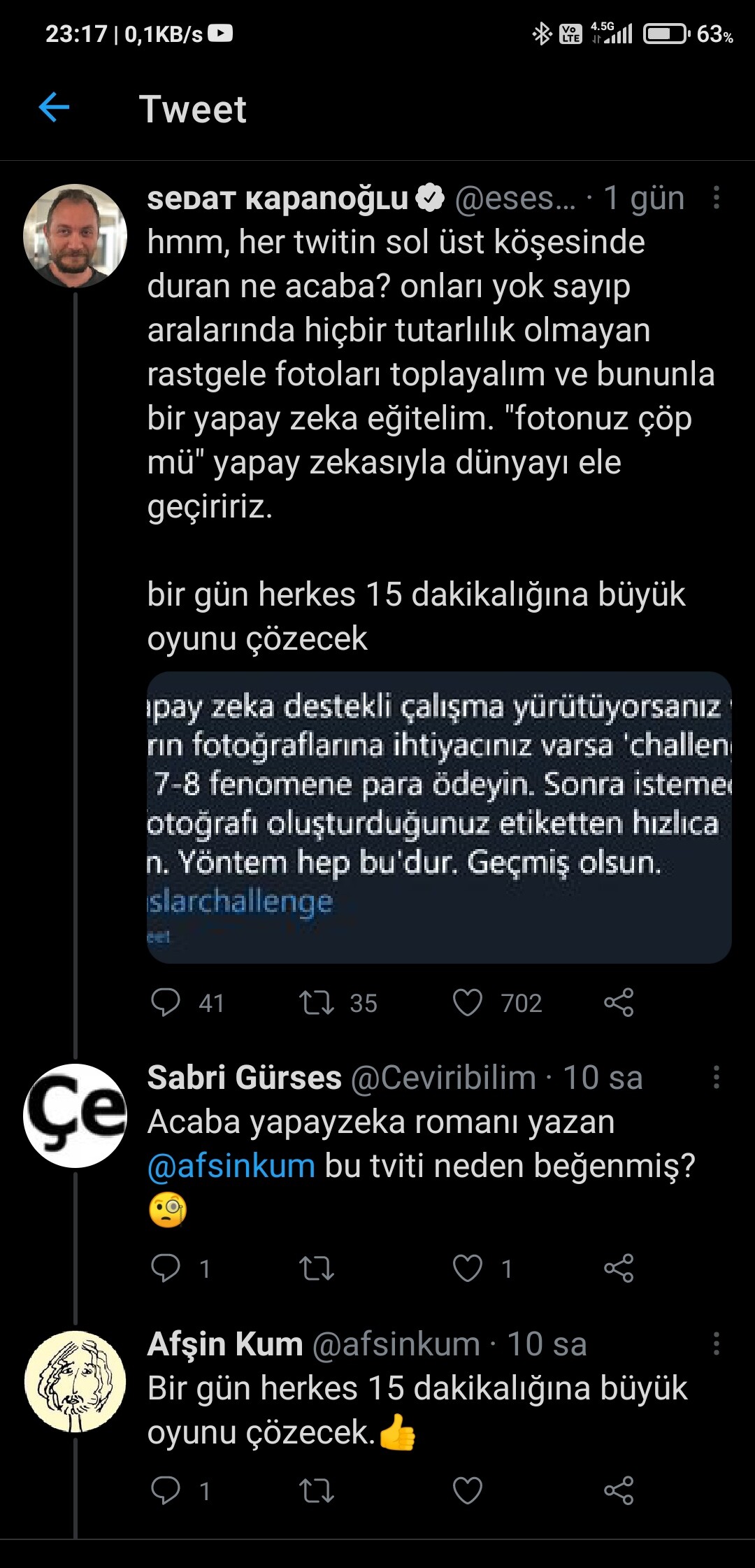This screenshot has width=755, height=1568.
Task: Like Sabri Gürses's reply
Action: (468, 1268)
